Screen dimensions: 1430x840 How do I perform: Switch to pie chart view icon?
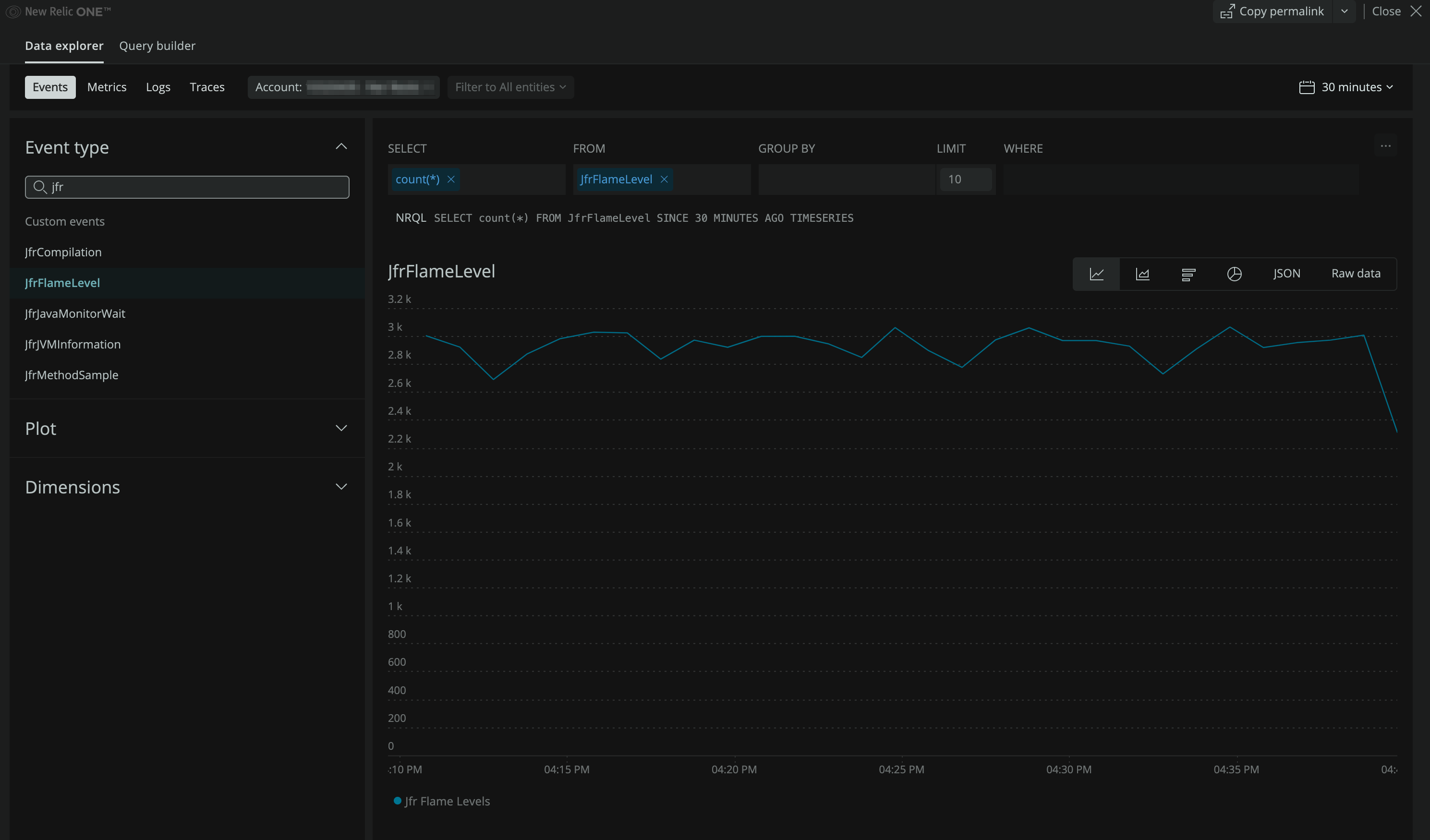click(x=1234, y=274)
